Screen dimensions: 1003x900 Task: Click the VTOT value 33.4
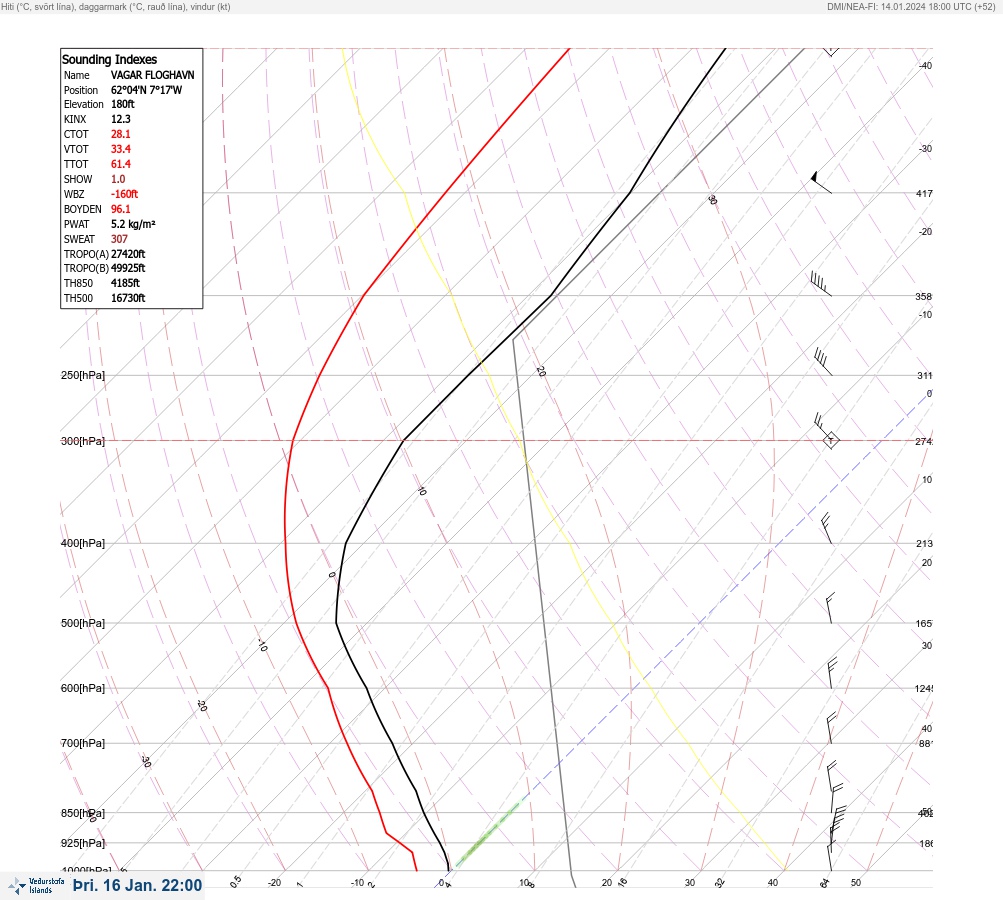coord(120,149)
